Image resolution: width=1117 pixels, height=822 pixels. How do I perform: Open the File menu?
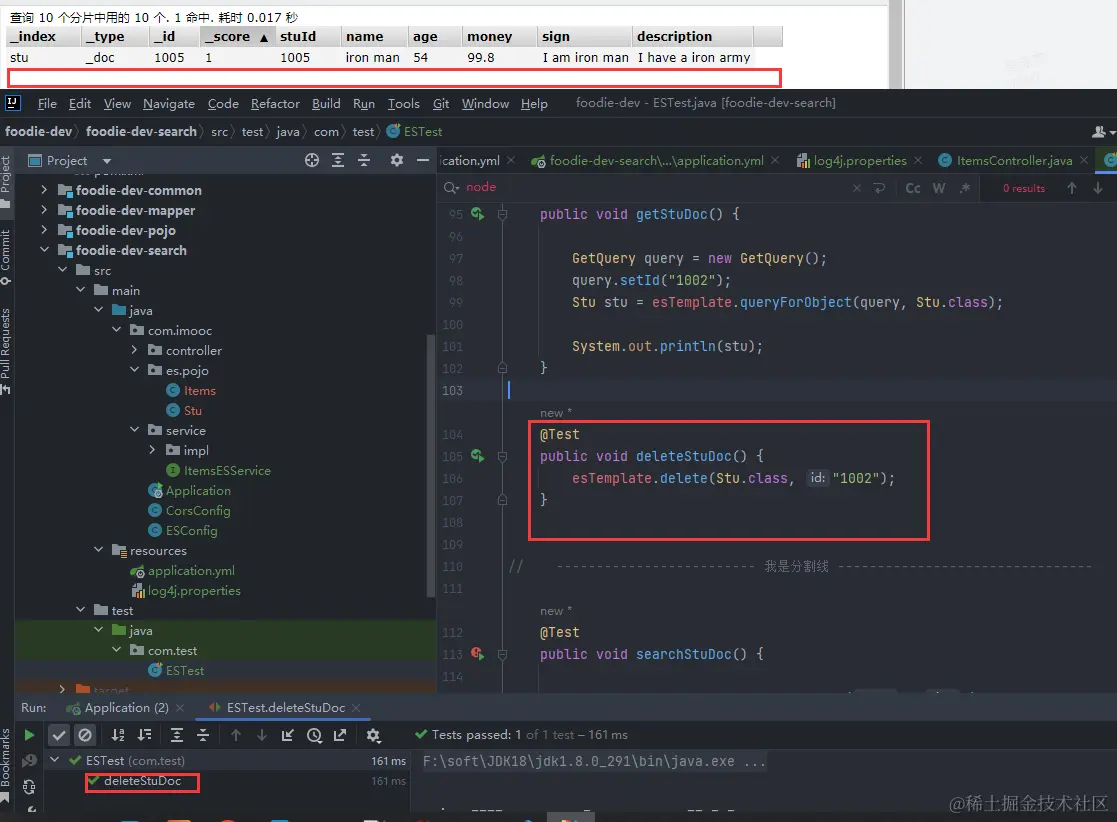[x=47, y=104]
